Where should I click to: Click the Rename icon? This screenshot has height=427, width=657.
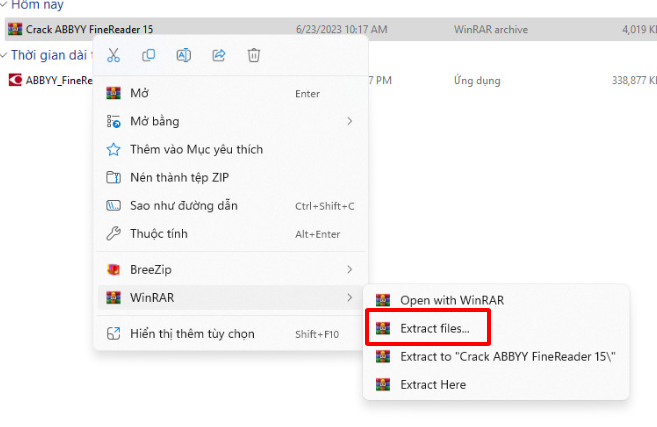pyautogui.click(x=184, y=55)
